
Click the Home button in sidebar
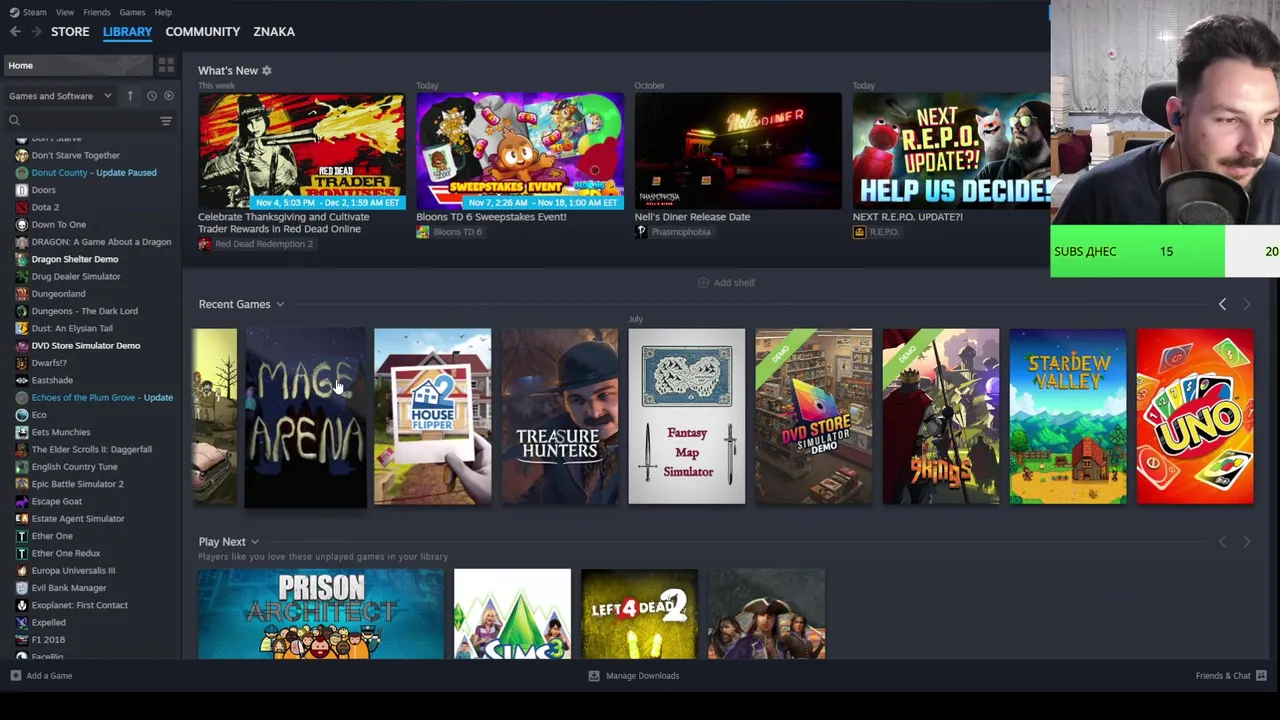[76, 65]
